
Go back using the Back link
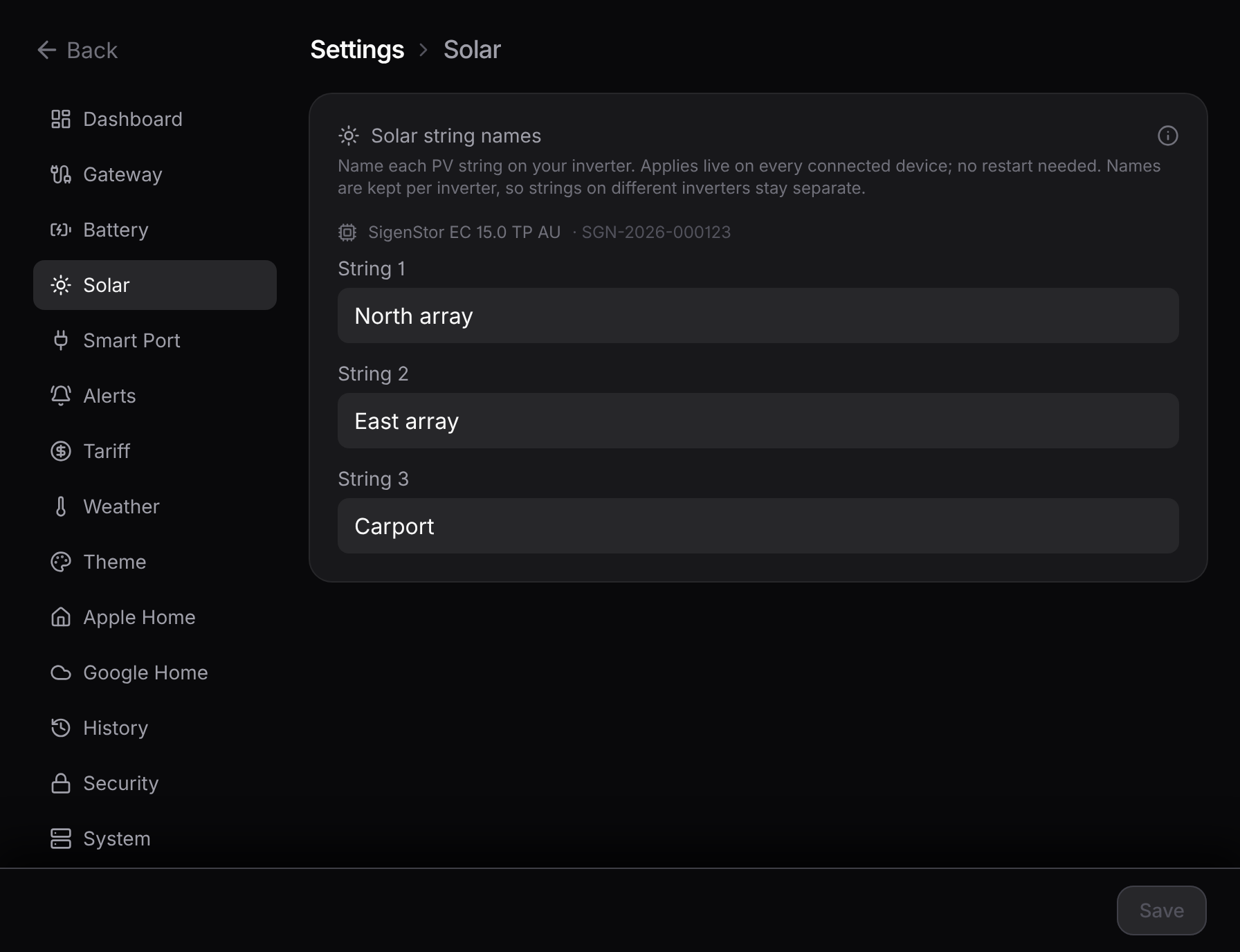pyautogui.click(x=77, y=50)
